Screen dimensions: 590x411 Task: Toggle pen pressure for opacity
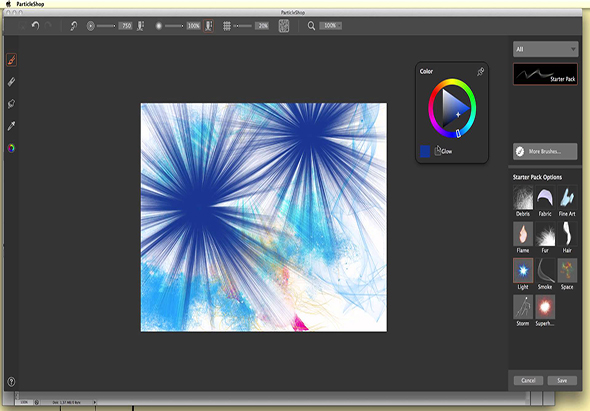(208, 26)
